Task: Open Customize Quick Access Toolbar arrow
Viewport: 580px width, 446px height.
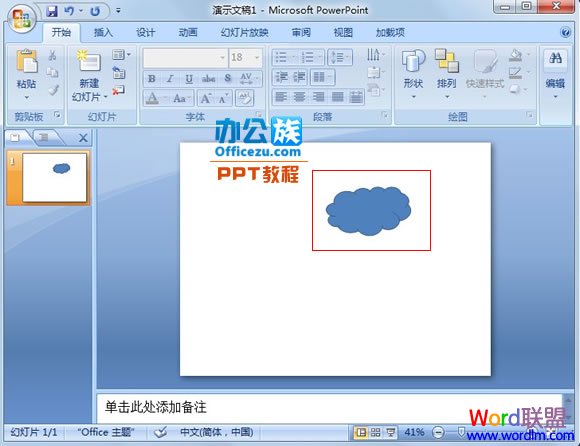Action: [118, 11]
